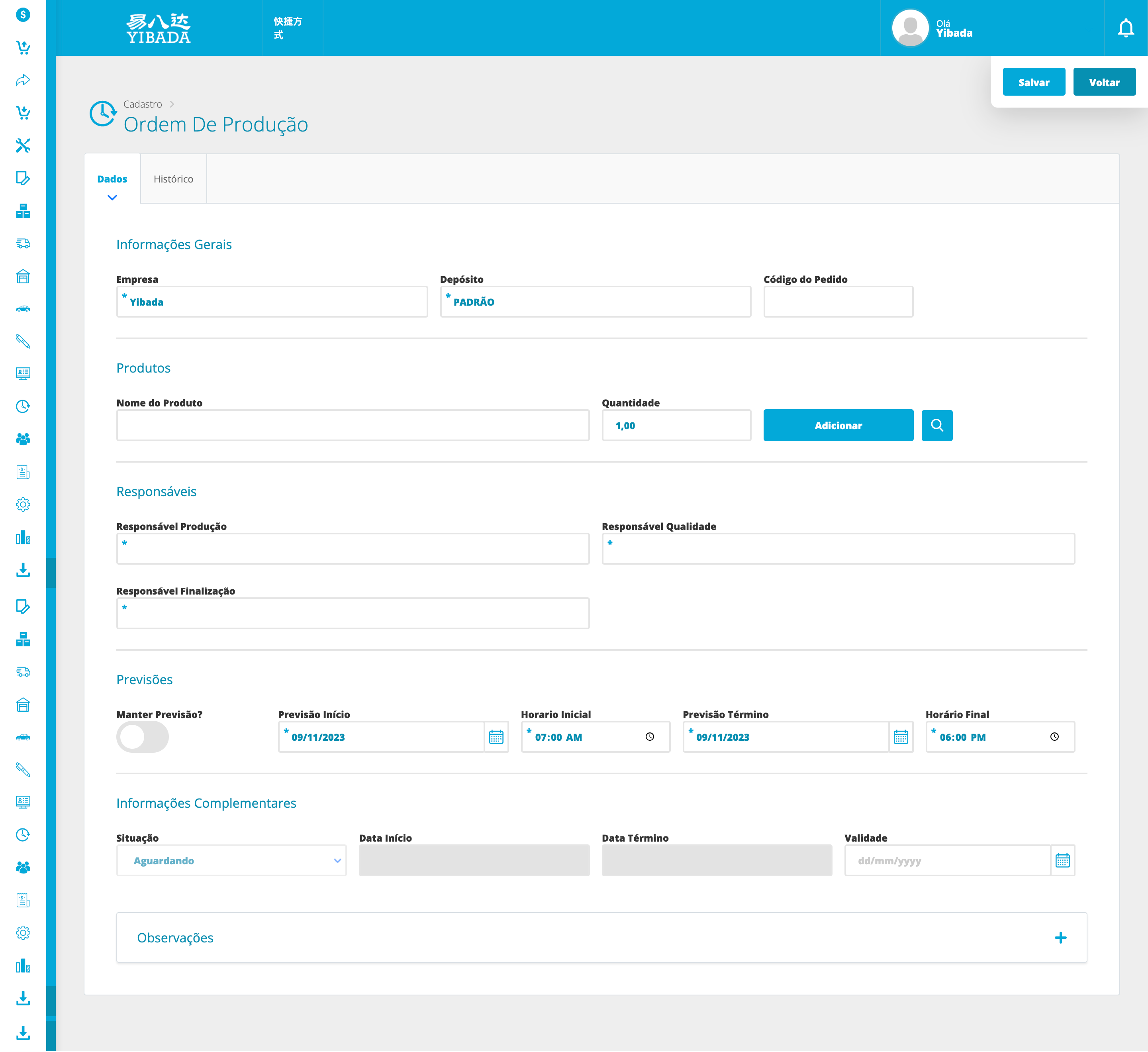
Task: Open the Situação dropdown
Action: tap(231, 861)
